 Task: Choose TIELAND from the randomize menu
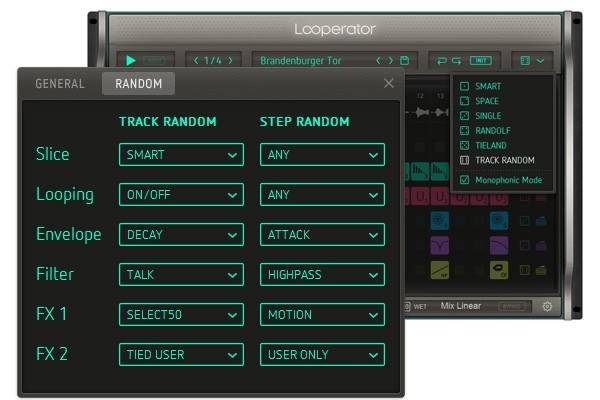[491, 145]
